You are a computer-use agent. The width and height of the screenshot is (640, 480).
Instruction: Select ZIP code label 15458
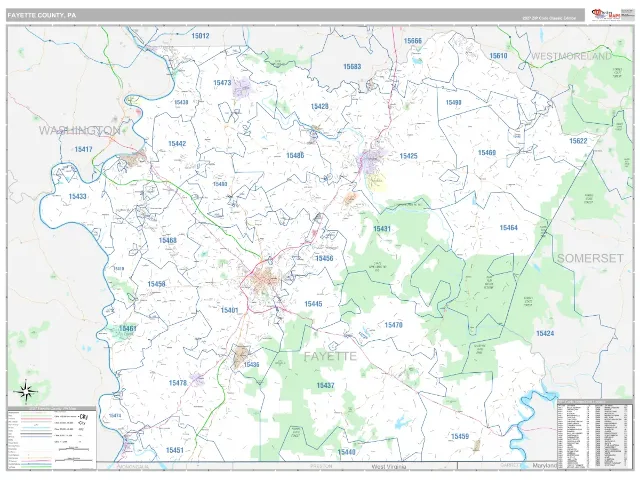coord(156,284)
